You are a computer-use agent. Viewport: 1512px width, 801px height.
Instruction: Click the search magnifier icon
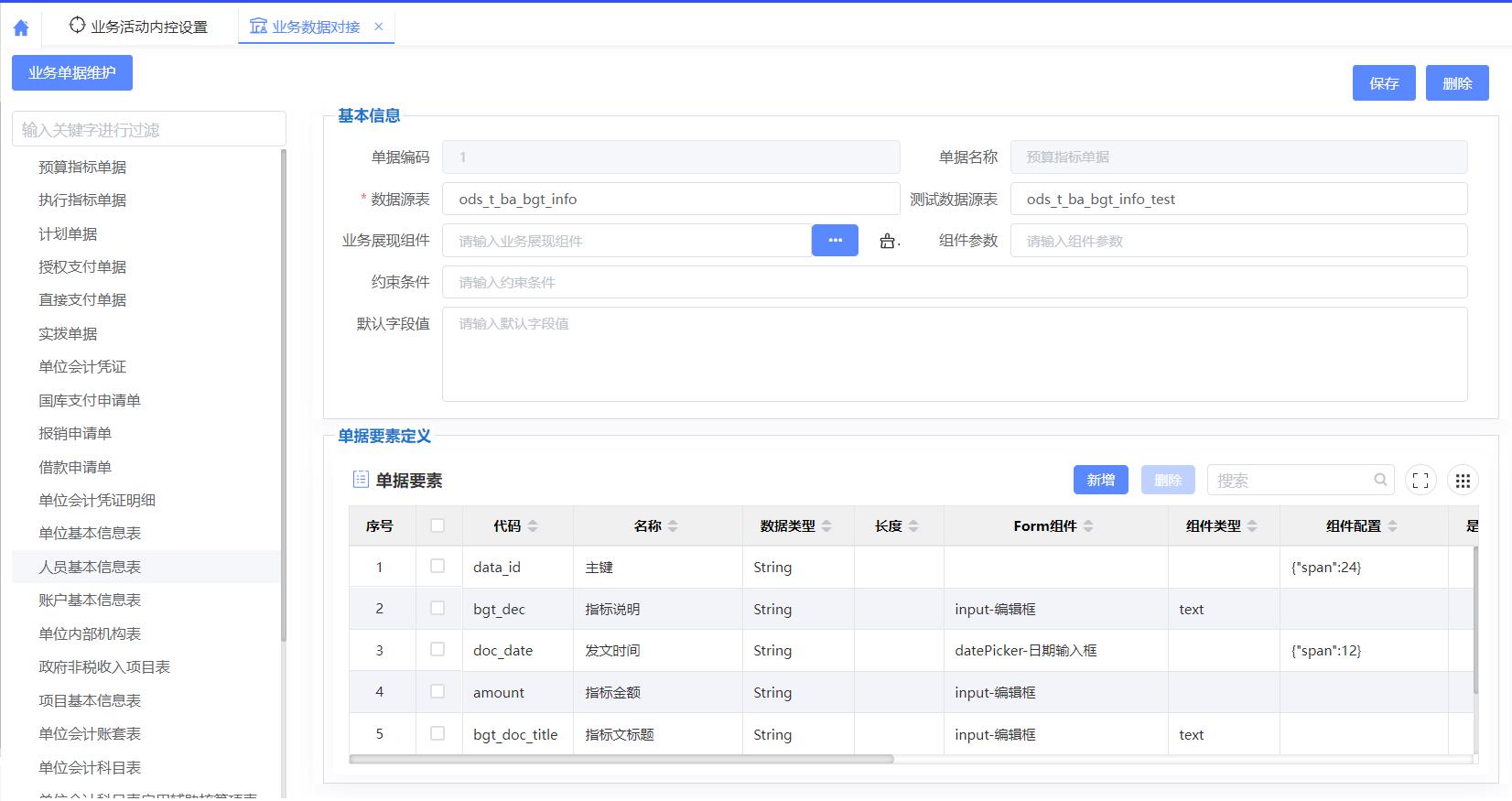pyautogui.click(x=1380, y=480)
